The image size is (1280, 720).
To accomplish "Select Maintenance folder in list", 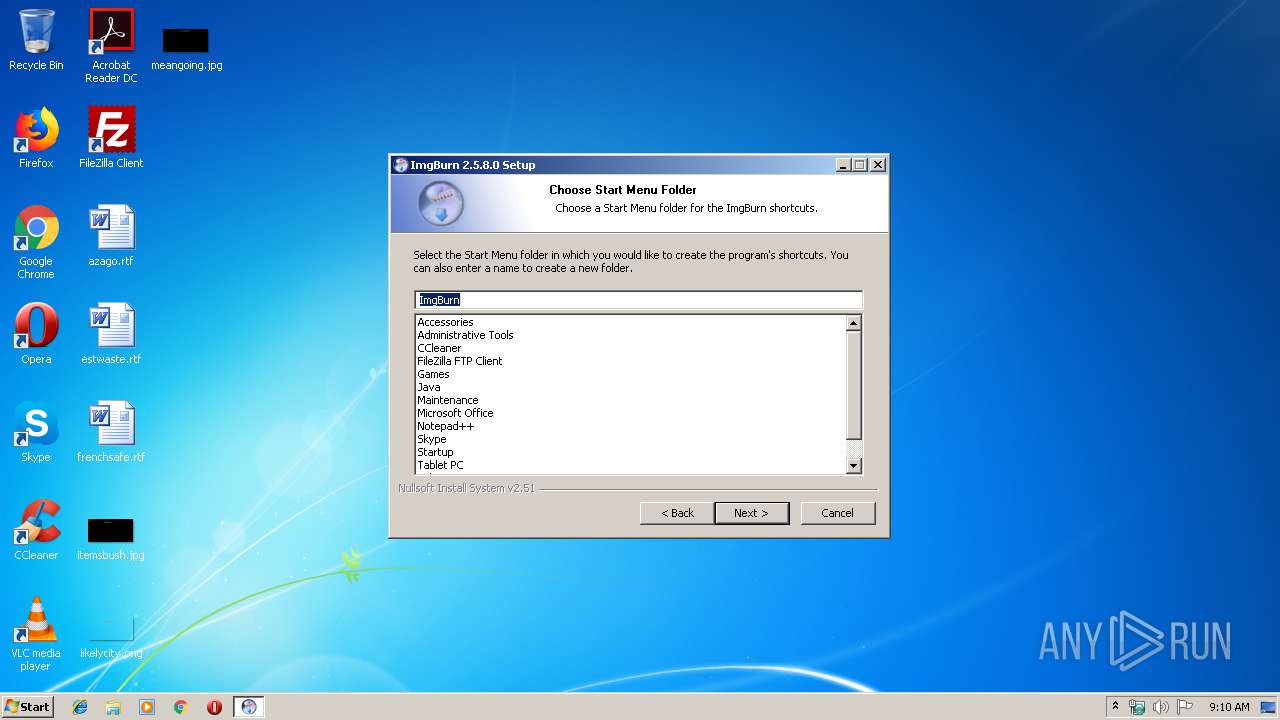I will [x=447, y=400].
